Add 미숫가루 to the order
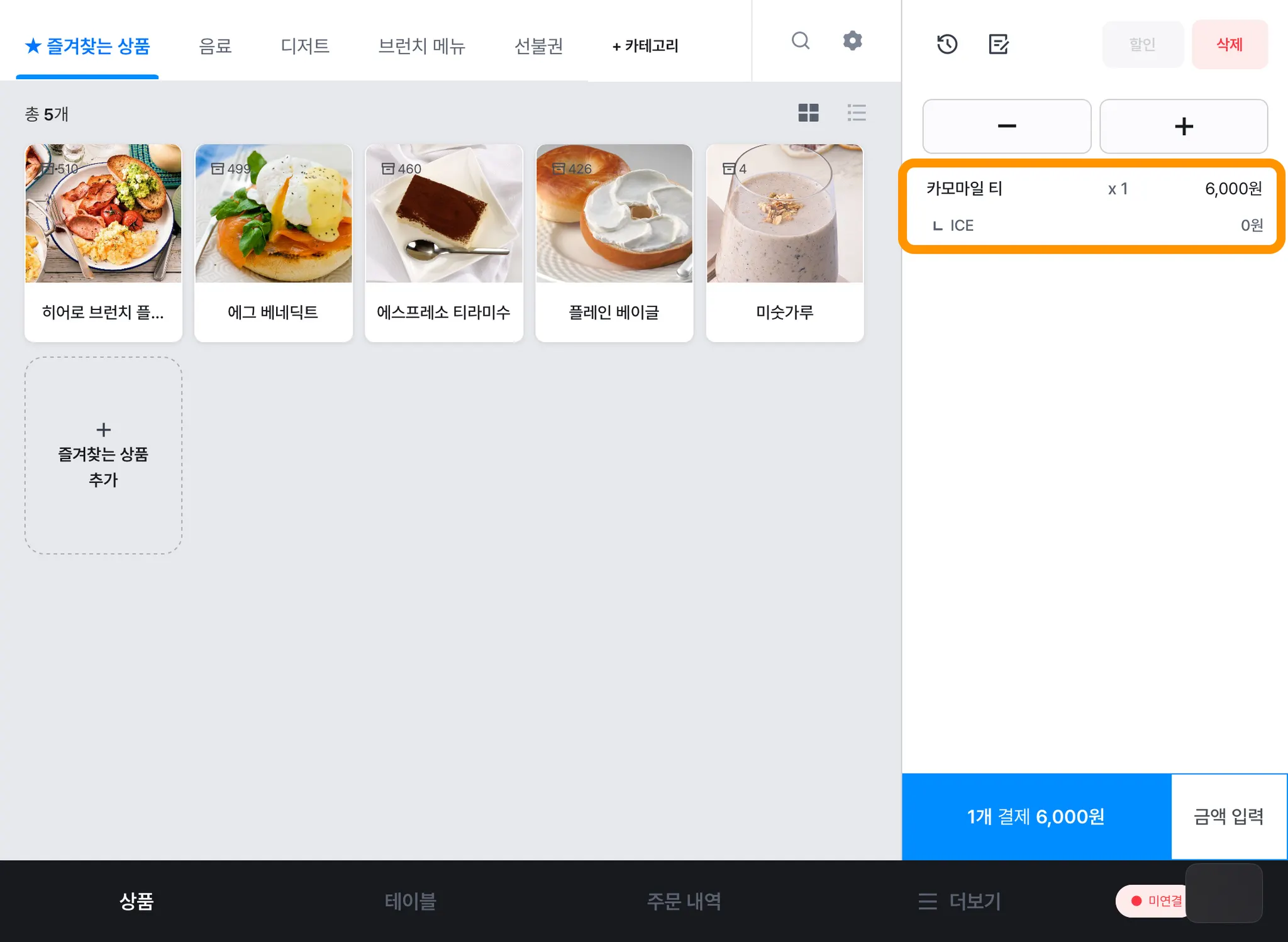Screen dimensions: 1288x942 [x=784, y=243]
